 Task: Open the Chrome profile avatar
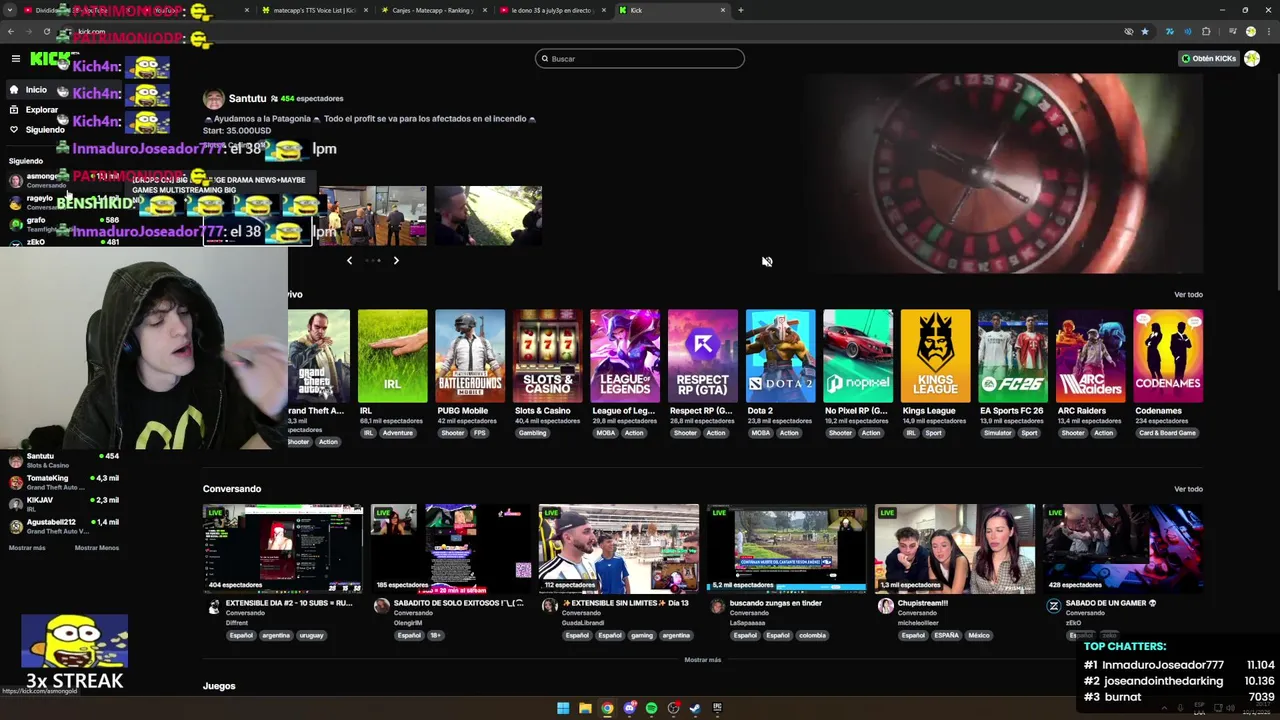(1250, 32)
